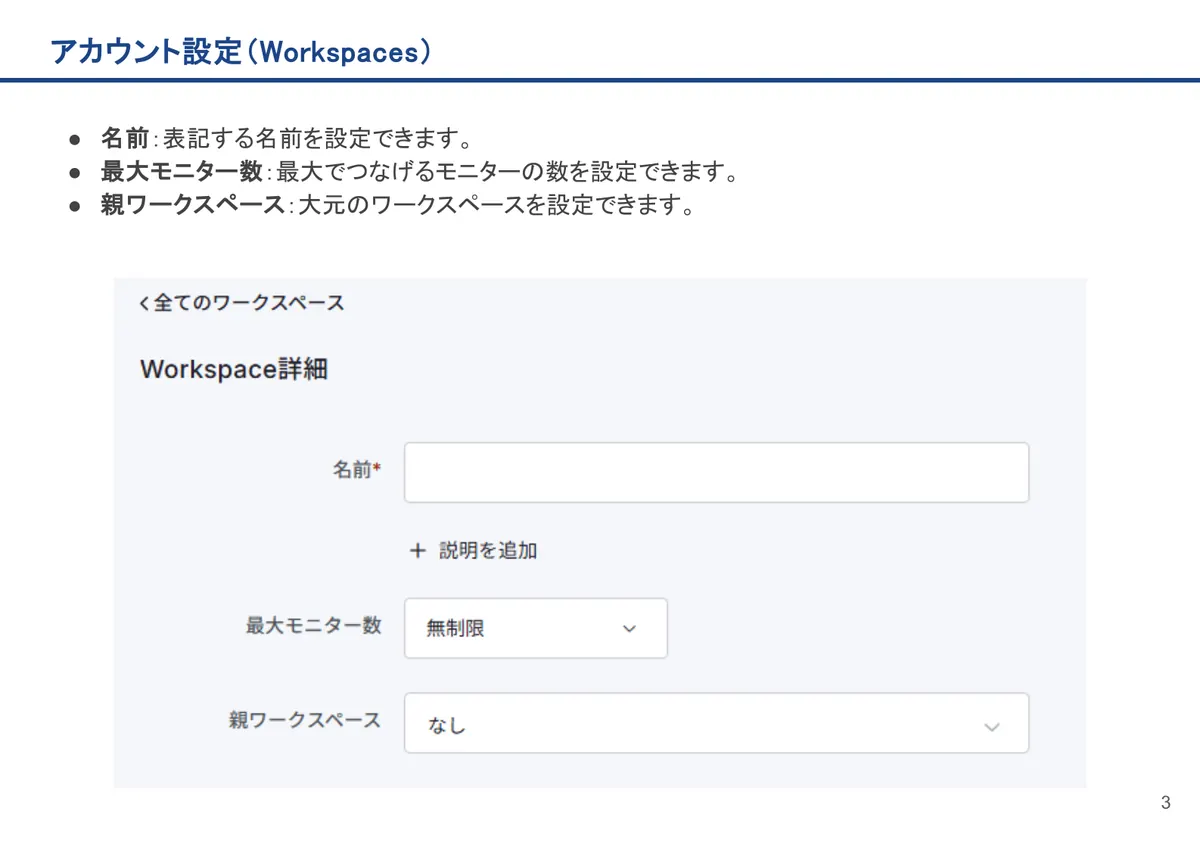
Task: Click bullet text 最大でつなげるモニターの数を設定できます
Action: [507, 172]
